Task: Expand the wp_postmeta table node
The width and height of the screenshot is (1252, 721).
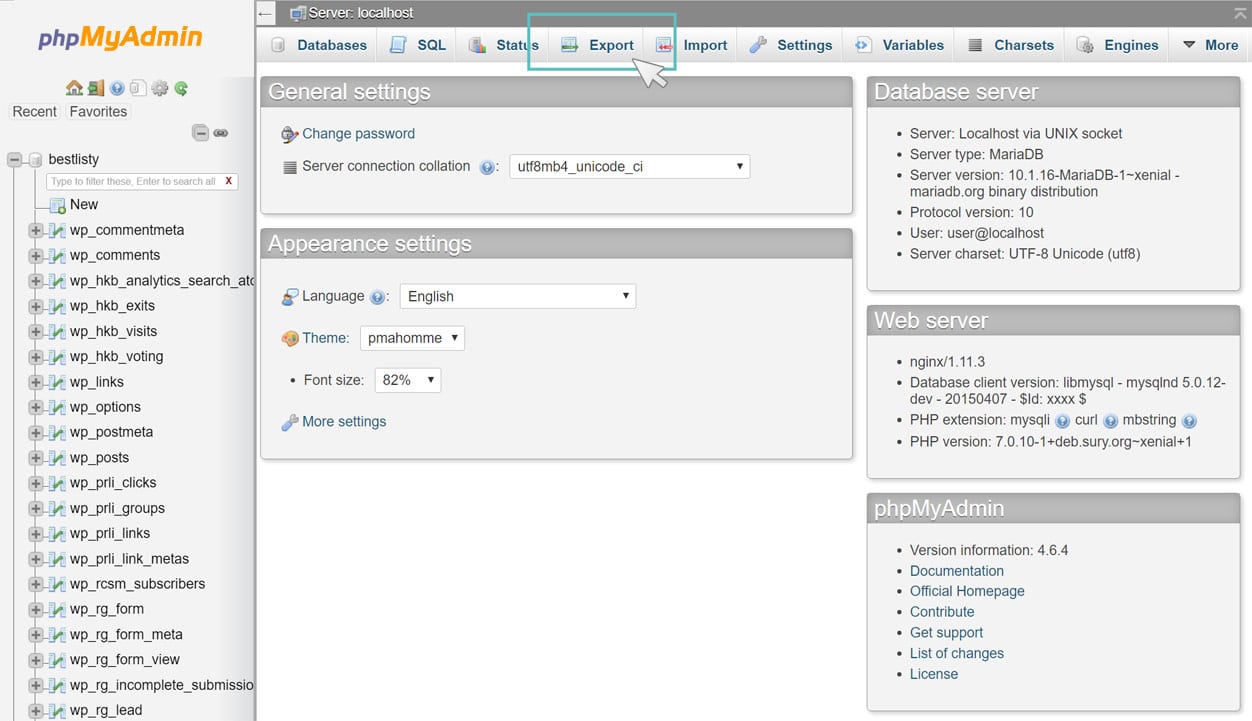Action: (35, 432)
